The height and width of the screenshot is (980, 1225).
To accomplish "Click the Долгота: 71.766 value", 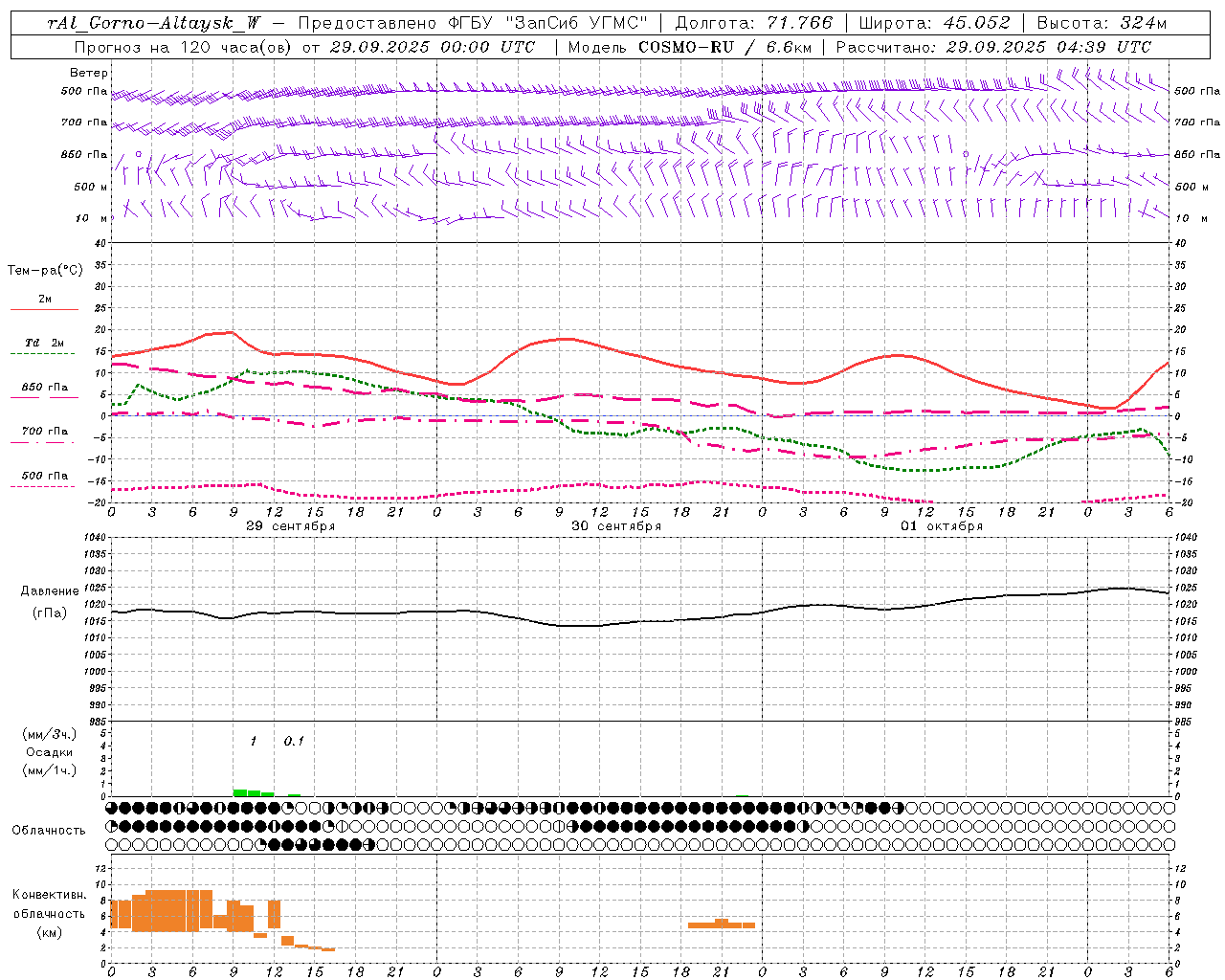I will 753,23.
